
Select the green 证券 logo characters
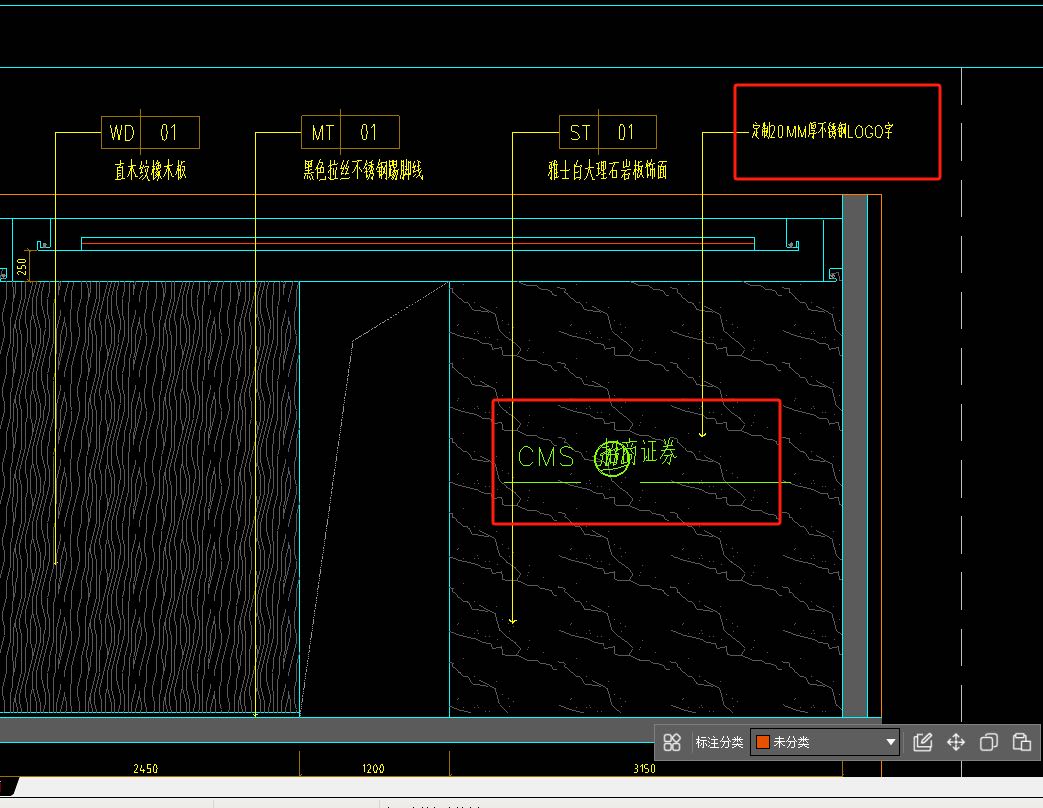[659, 452]
